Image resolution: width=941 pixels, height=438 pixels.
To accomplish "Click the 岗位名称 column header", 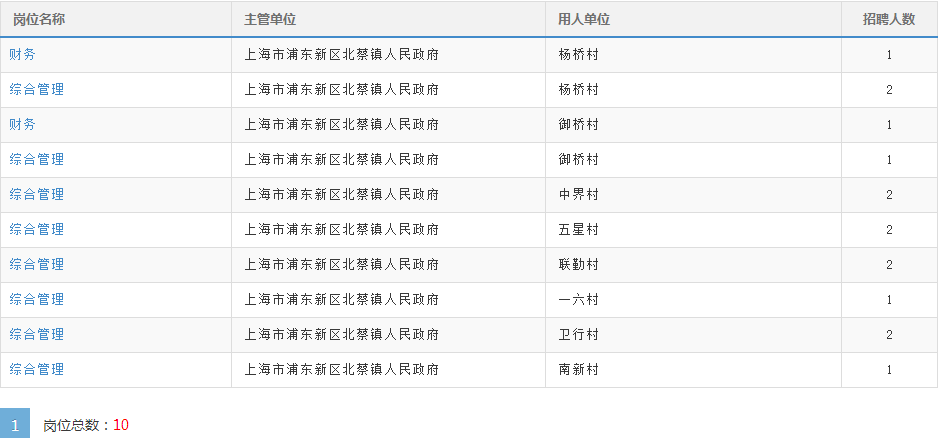I will (x=116, y=19).
